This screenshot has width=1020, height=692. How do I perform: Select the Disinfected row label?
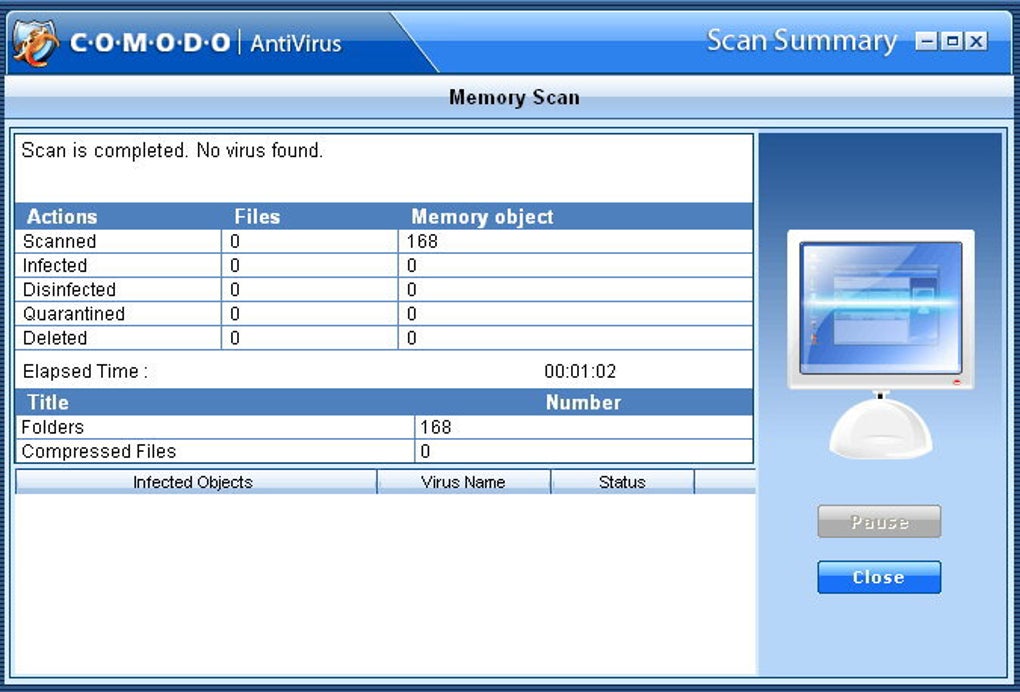tap(69, 289)
